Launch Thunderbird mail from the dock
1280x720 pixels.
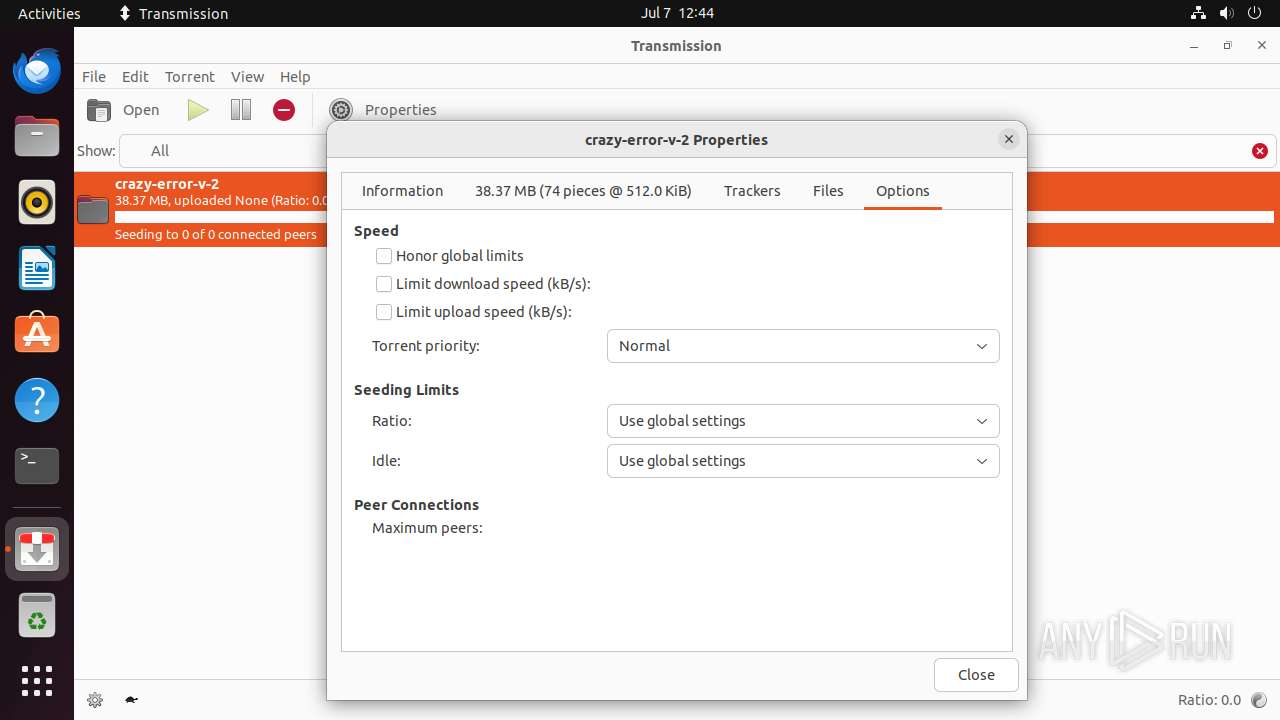pyautogui.click(x=37, y=71)
